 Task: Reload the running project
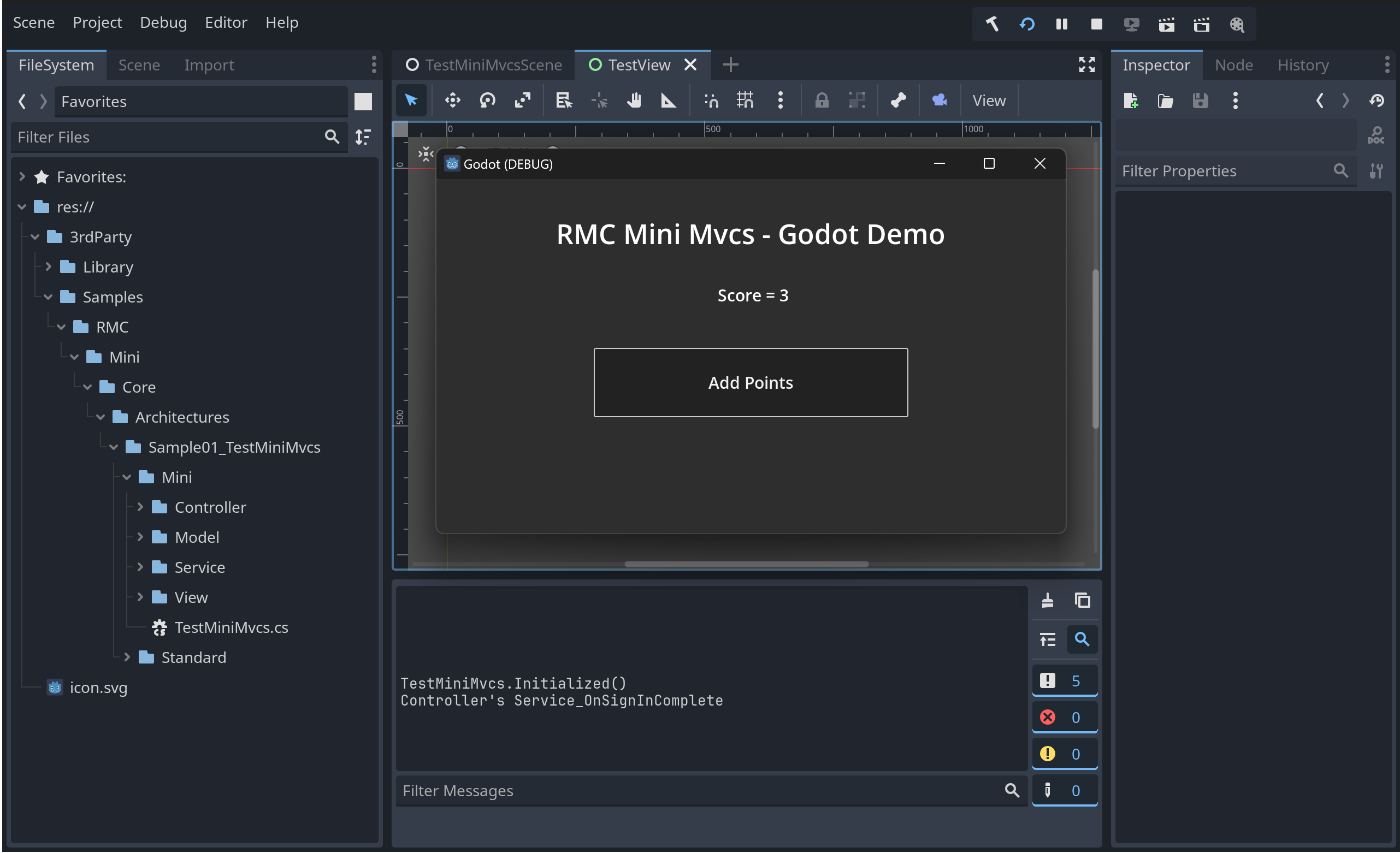pos(1027,24)
